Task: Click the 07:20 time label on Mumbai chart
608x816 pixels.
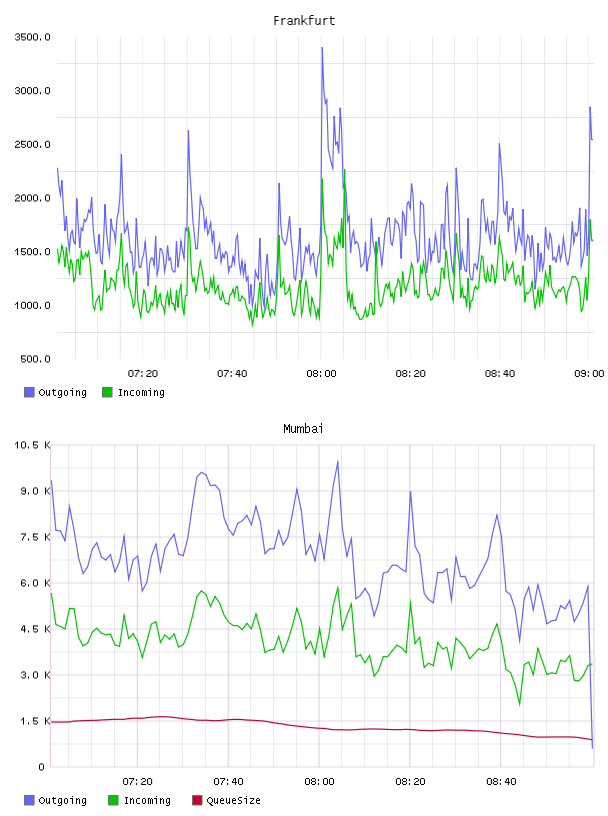Action: coord(137,782)
